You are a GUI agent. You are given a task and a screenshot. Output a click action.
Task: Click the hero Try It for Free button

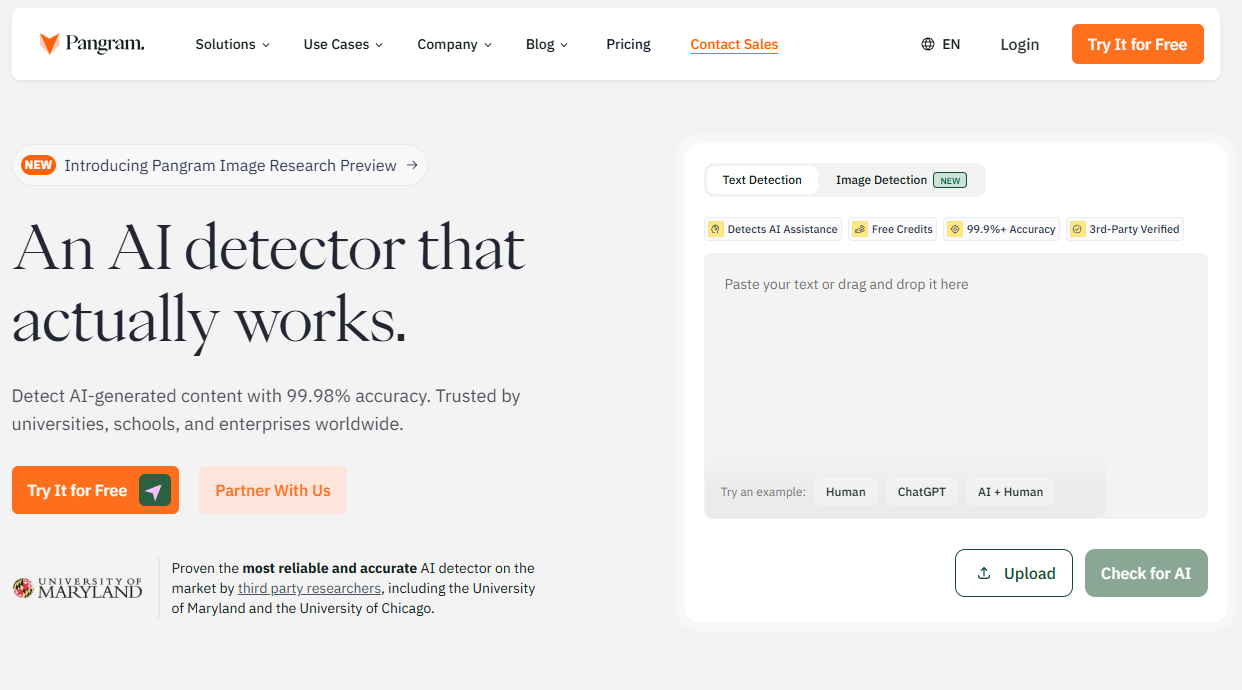click(95, 490)
